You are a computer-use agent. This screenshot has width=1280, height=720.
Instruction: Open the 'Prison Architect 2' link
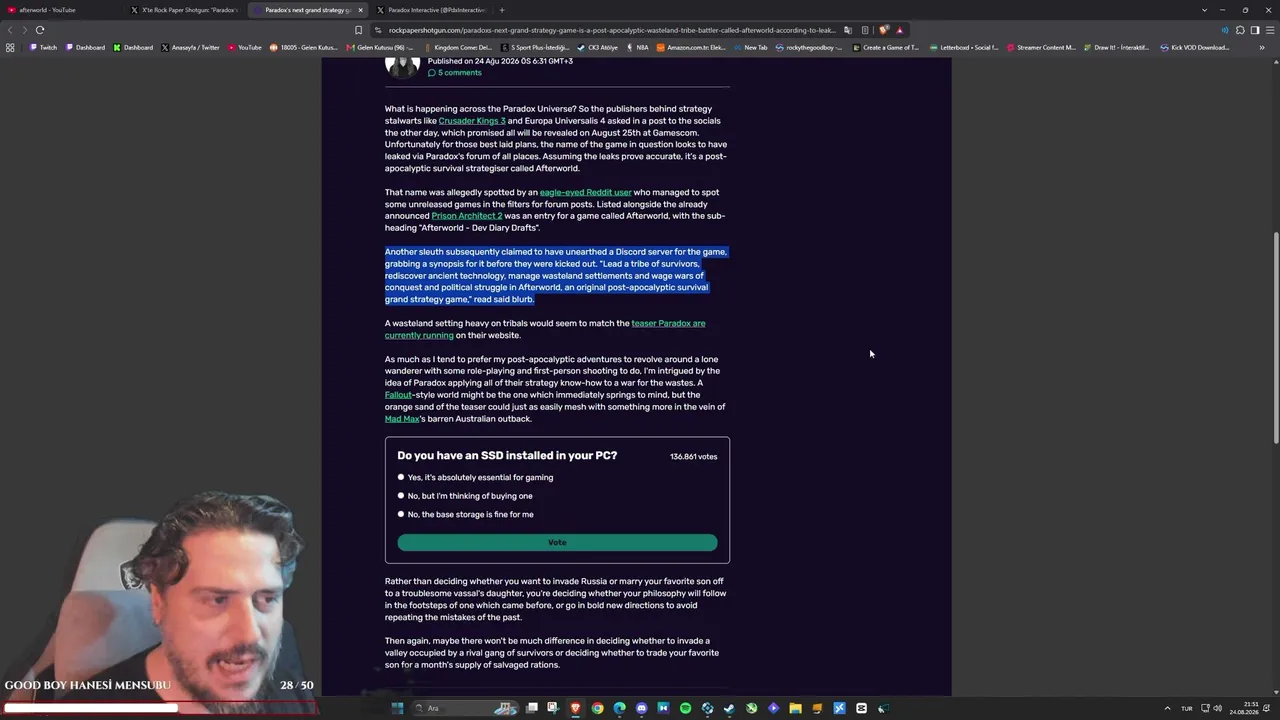click(x=467, y=216)
